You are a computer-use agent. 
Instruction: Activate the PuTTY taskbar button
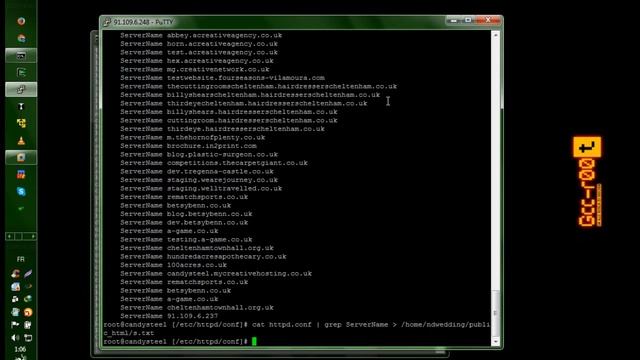click(21, 89)
